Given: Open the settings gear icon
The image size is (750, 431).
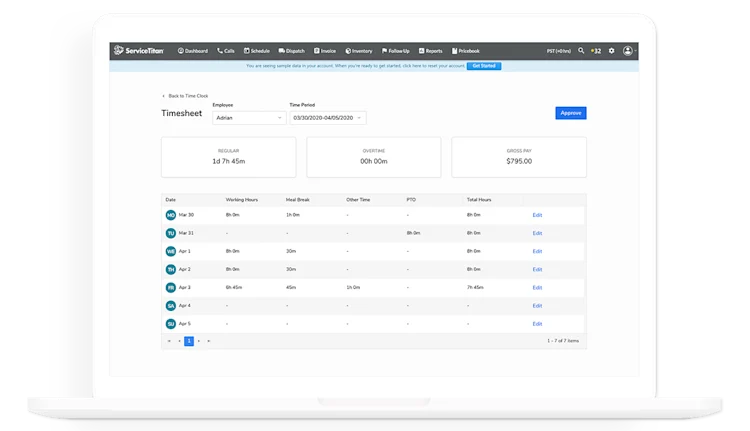Looking at the screenshot, I should click(x=611, y=50).
